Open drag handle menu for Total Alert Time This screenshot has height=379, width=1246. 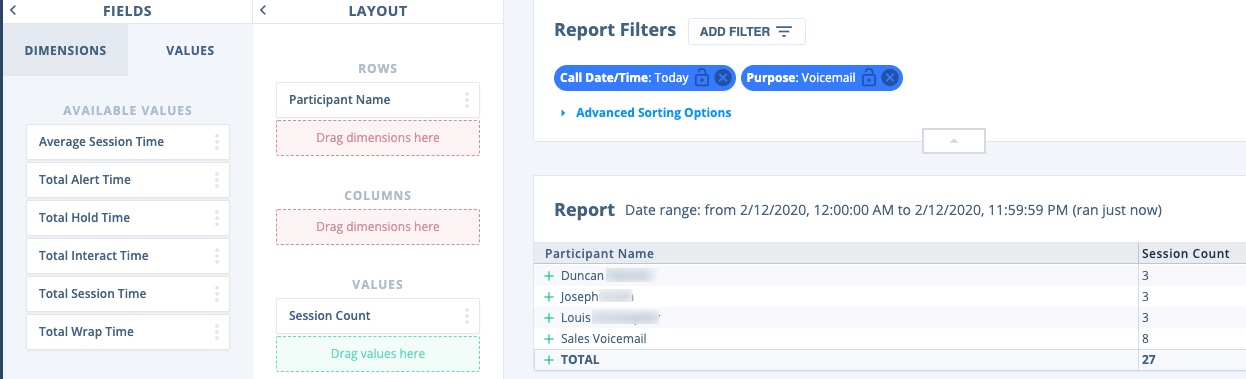point(217,180)
